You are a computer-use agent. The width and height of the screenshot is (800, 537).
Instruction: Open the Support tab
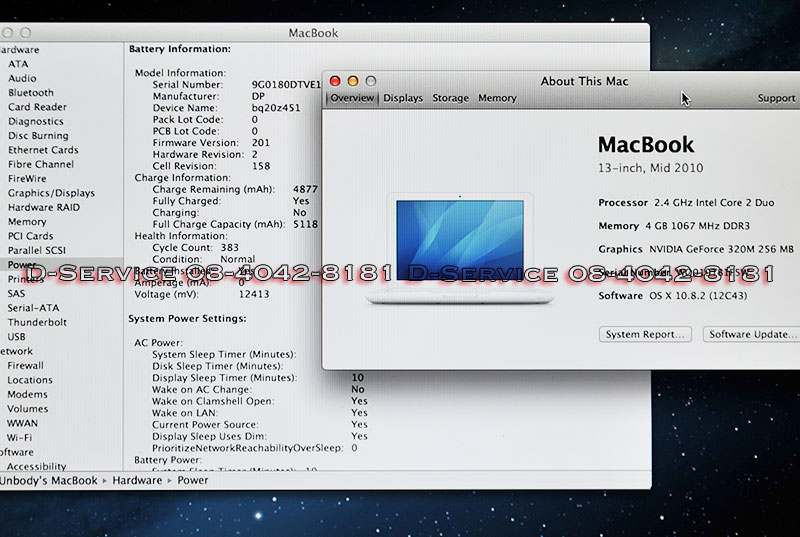776,98
